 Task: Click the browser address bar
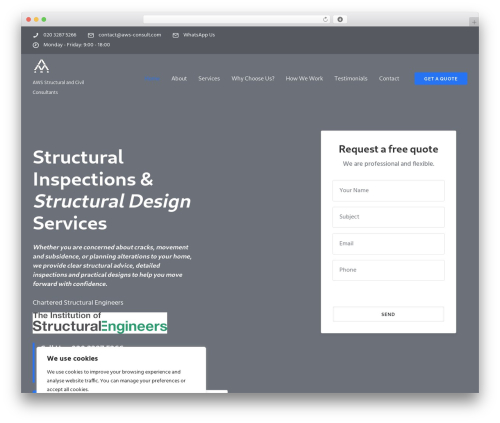[237, 19]
